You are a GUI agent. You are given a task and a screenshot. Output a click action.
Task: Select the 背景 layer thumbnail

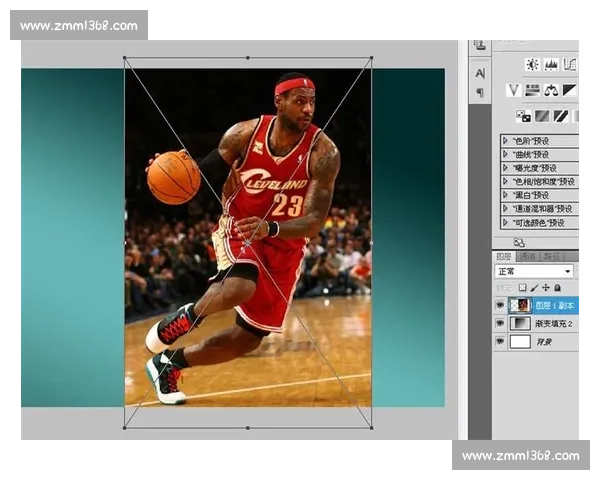pos(520,341)
